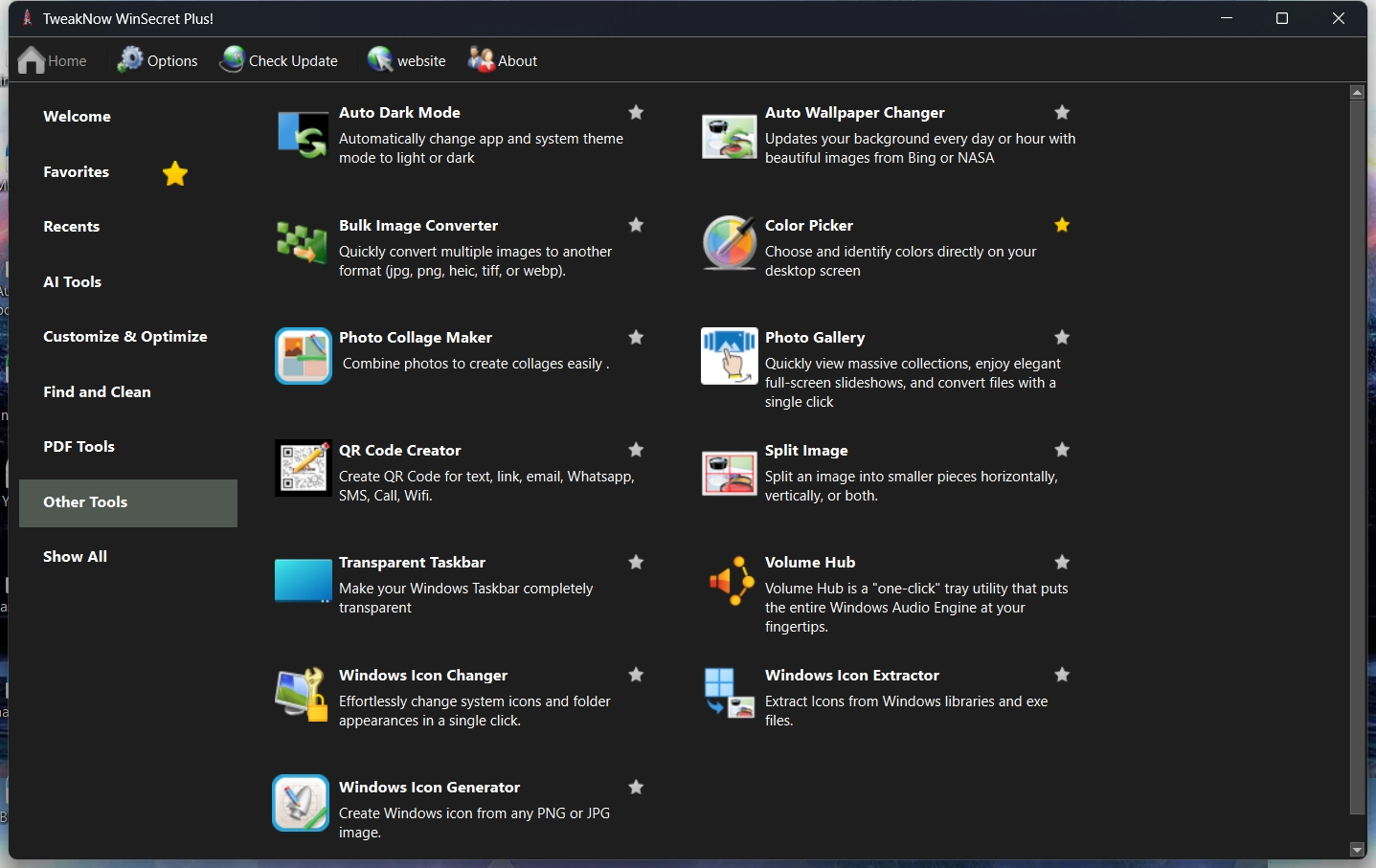Star Windows Icon Changer as favorite
The image size is (1376, 868).
(x=636, y=675)
